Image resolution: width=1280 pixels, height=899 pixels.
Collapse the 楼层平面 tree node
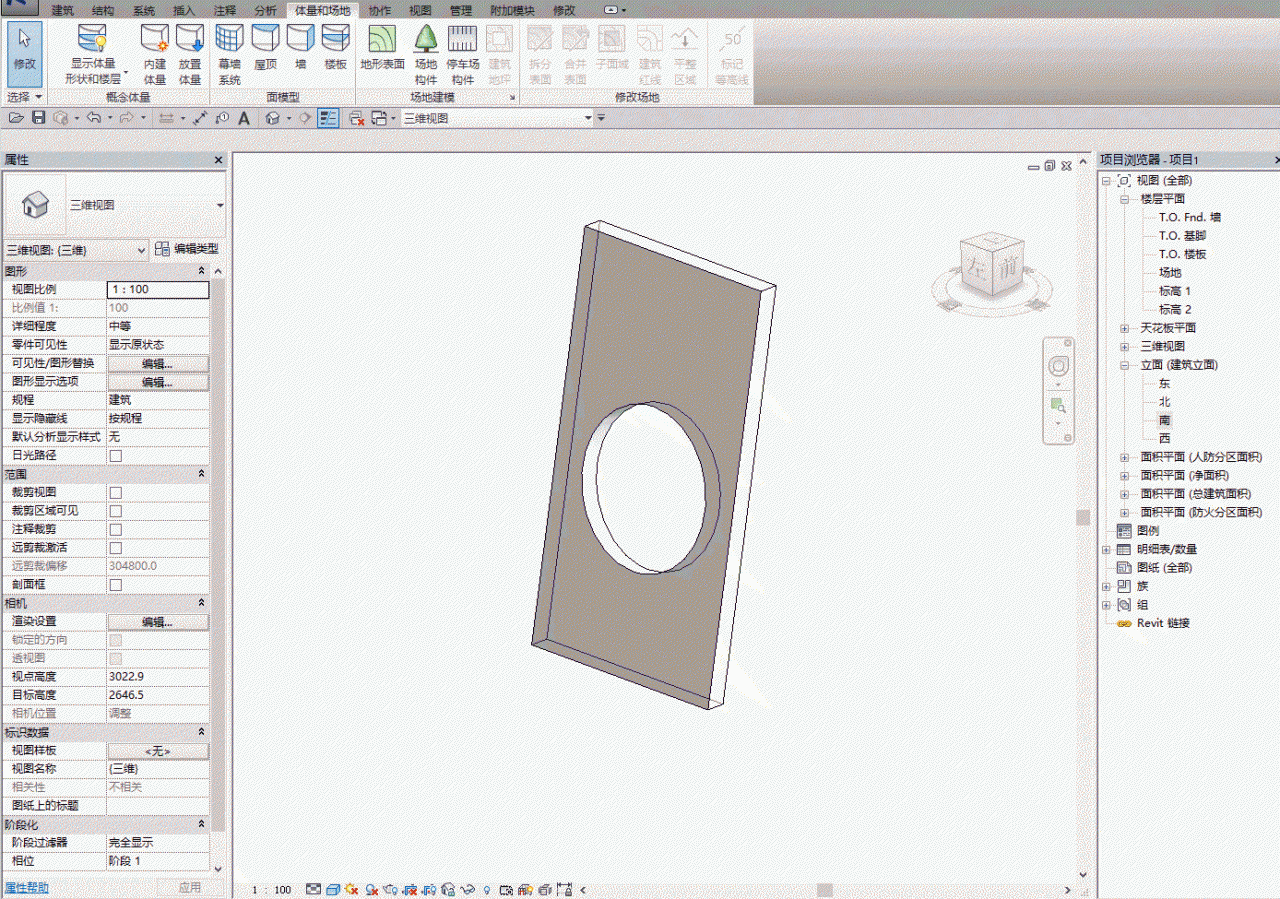1124,199
